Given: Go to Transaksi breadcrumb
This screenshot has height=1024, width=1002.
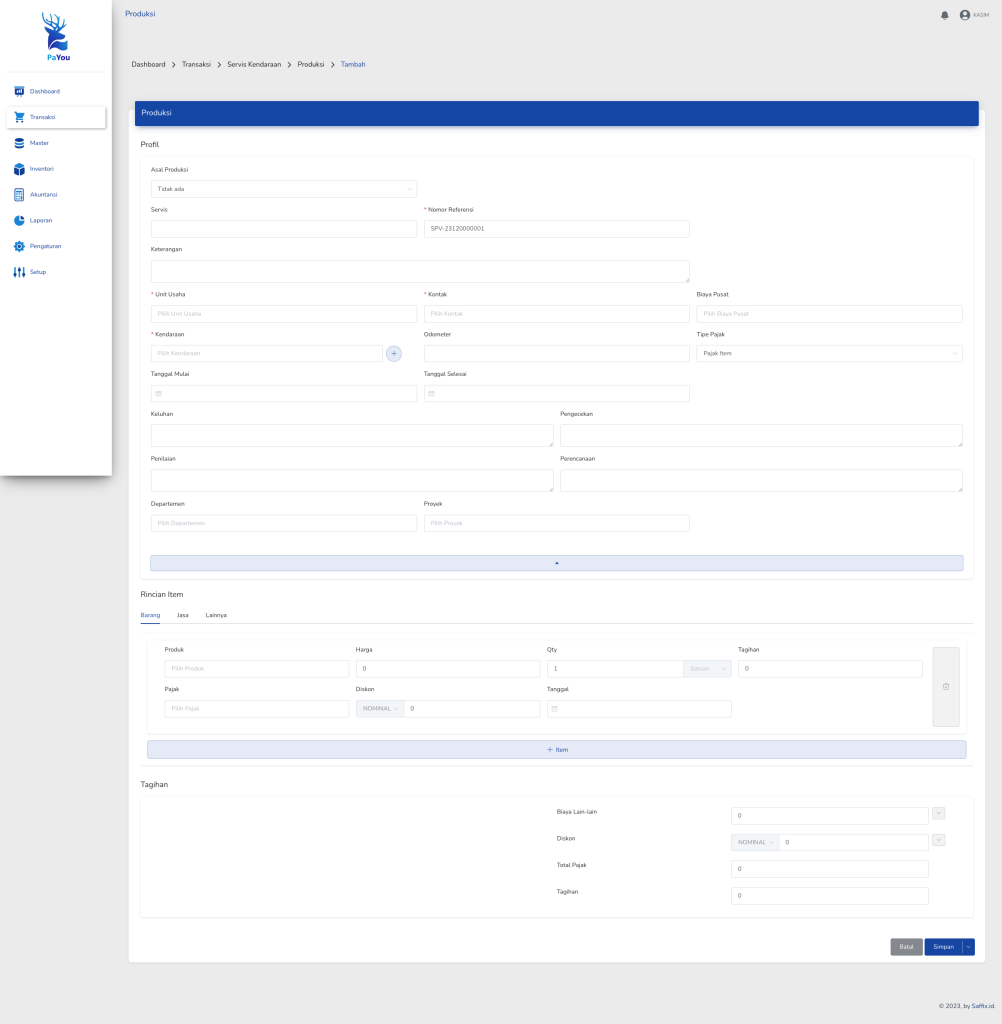Looking at the screenshot, I should point(196,65).
